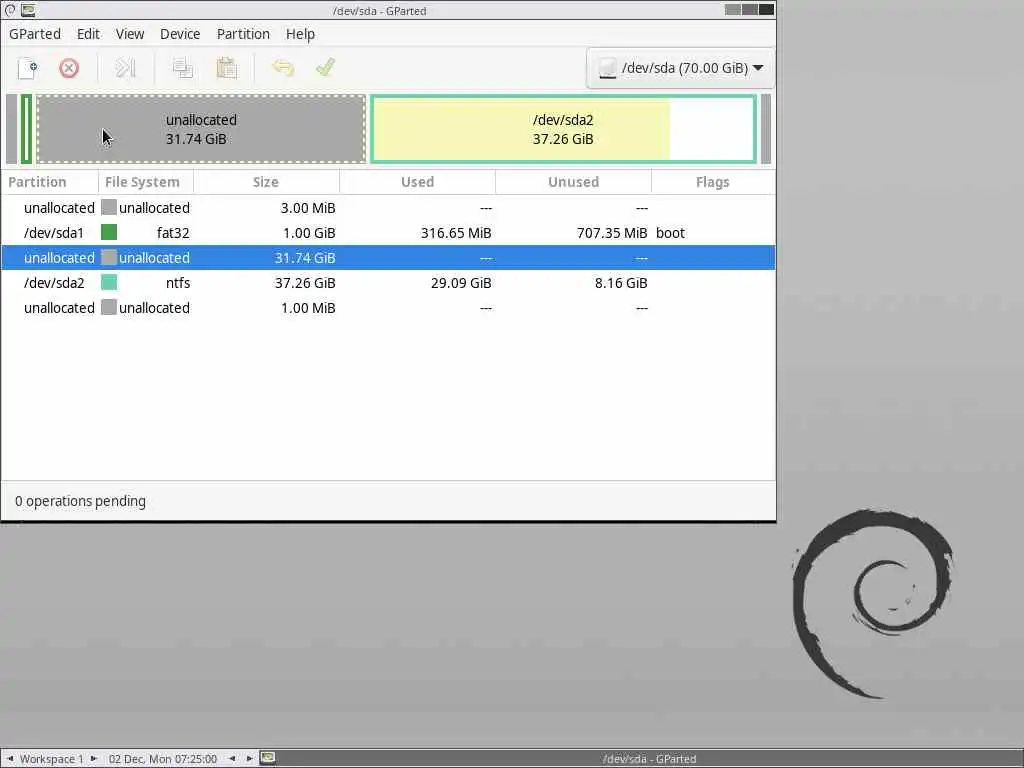Click the teal ntfs color swatch

click(109, 283)
